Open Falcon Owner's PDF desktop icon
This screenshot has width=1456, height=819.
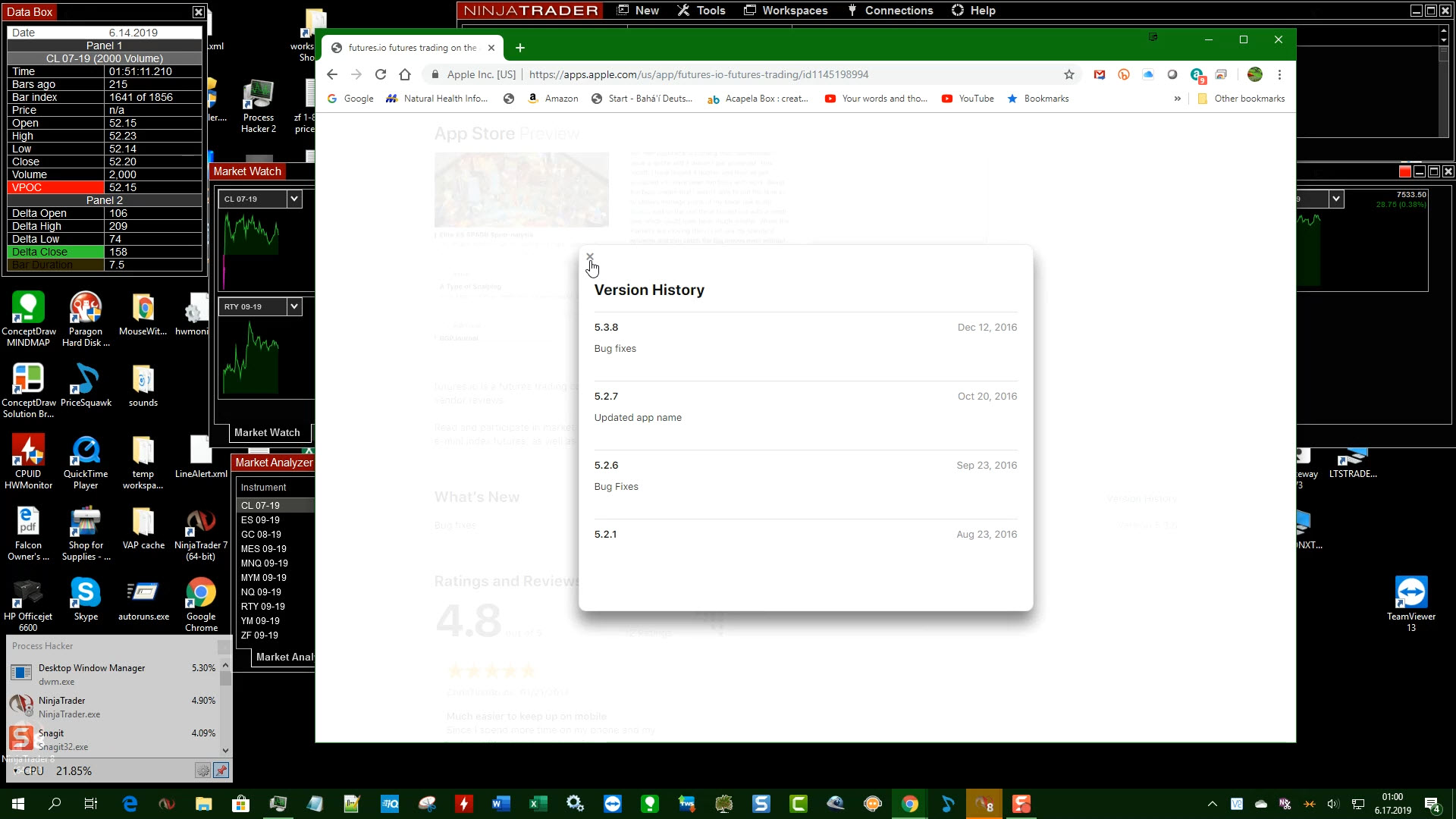tap(28, 534)
